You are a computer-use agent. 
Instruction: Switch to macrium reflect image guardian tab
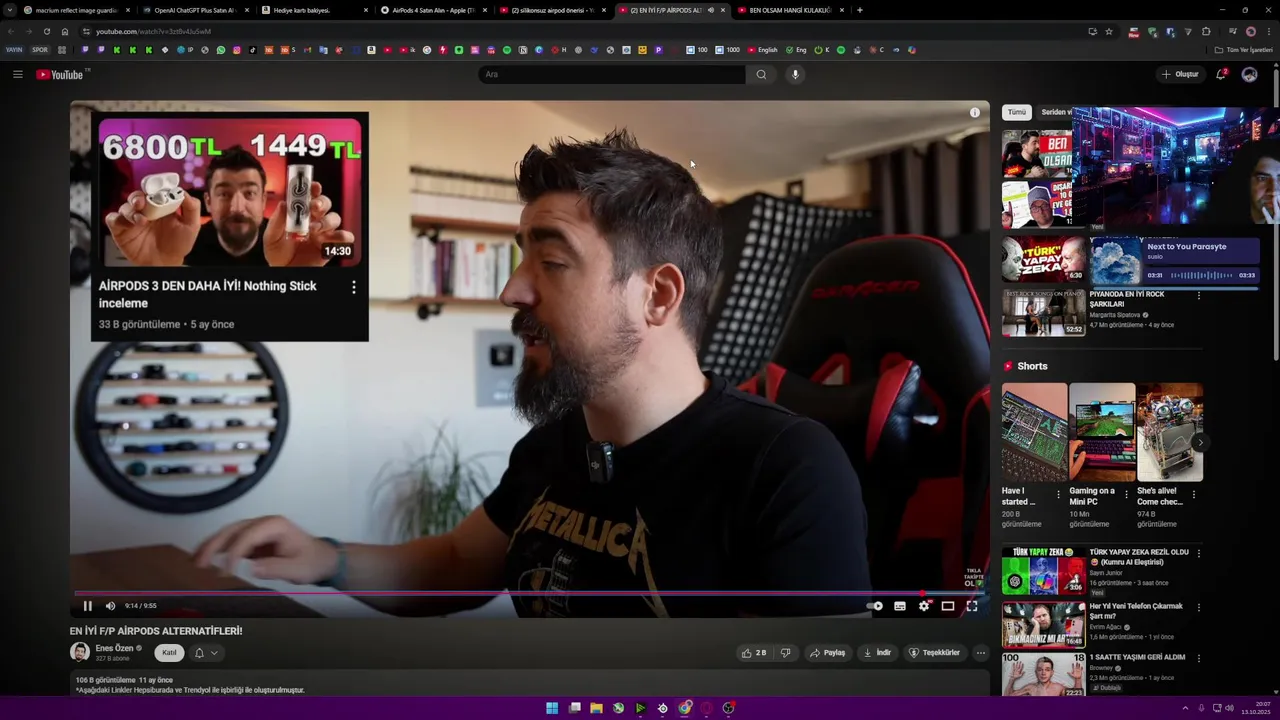[x=76, y=10]
